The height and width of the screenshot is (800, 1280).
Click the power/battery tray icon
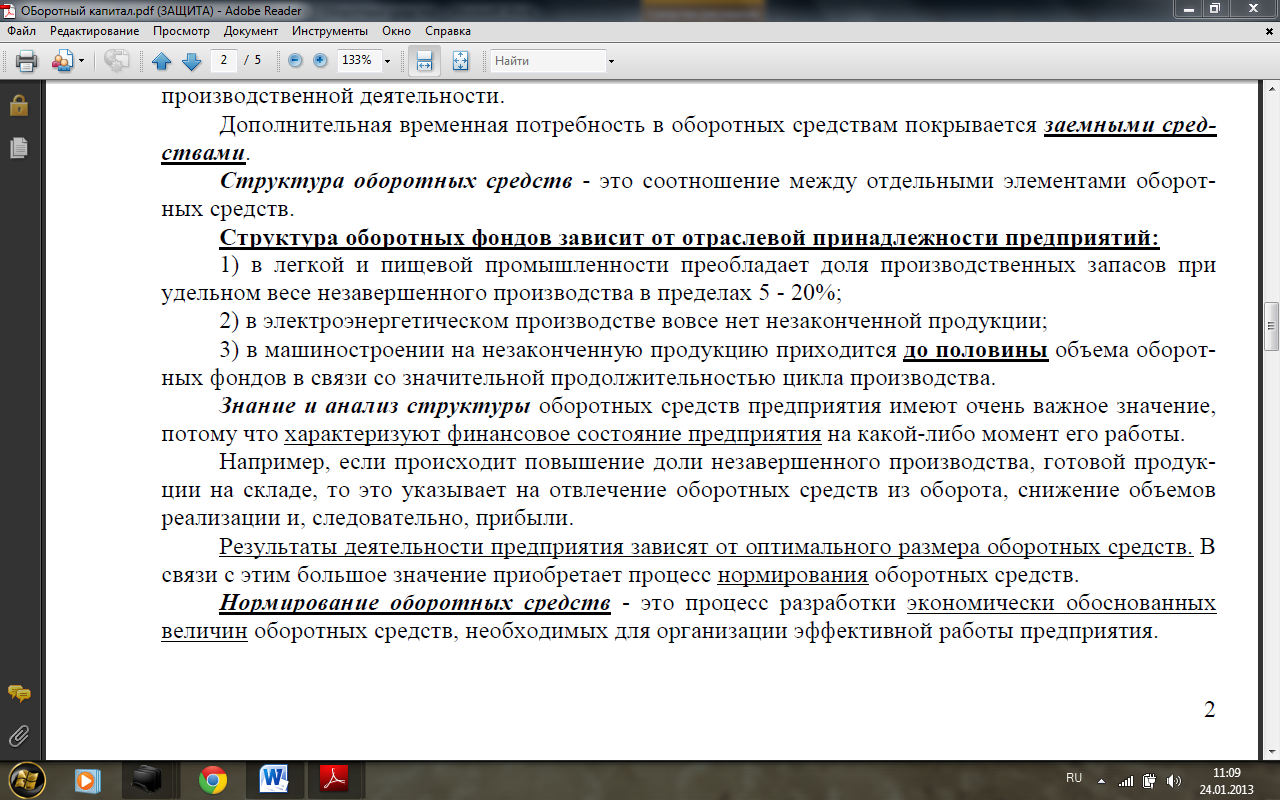1150,780
